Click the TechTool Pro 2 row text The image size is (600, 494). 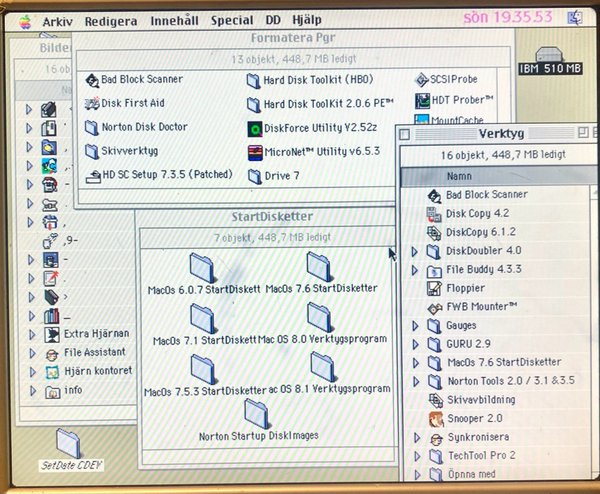click(x=481, y=456)
